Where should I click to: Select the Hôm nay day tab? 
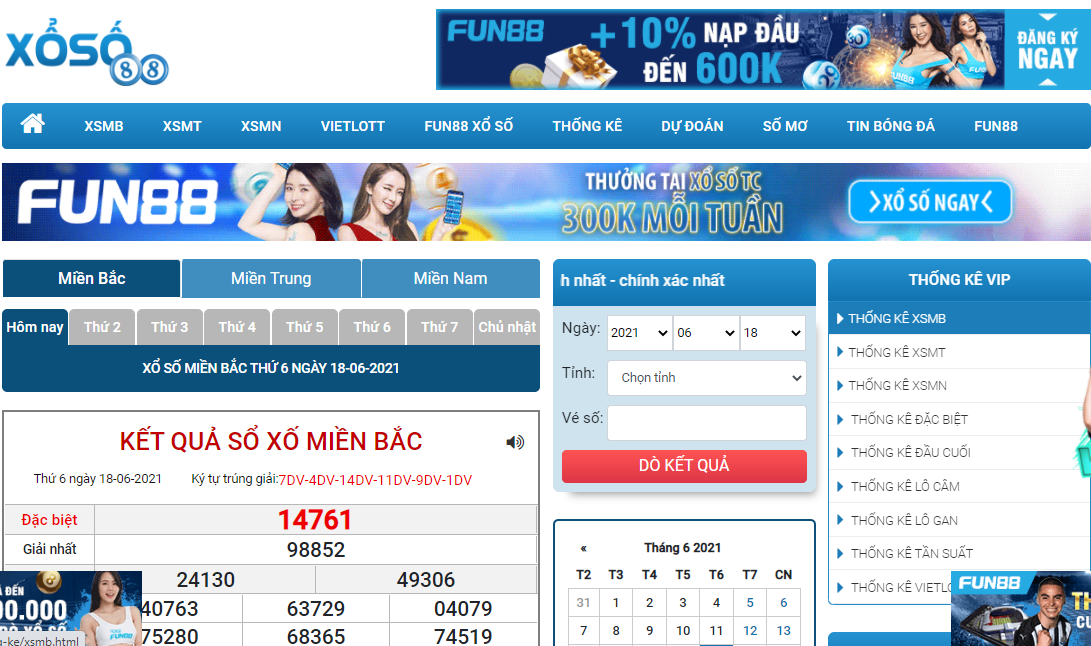pos(35,327)
